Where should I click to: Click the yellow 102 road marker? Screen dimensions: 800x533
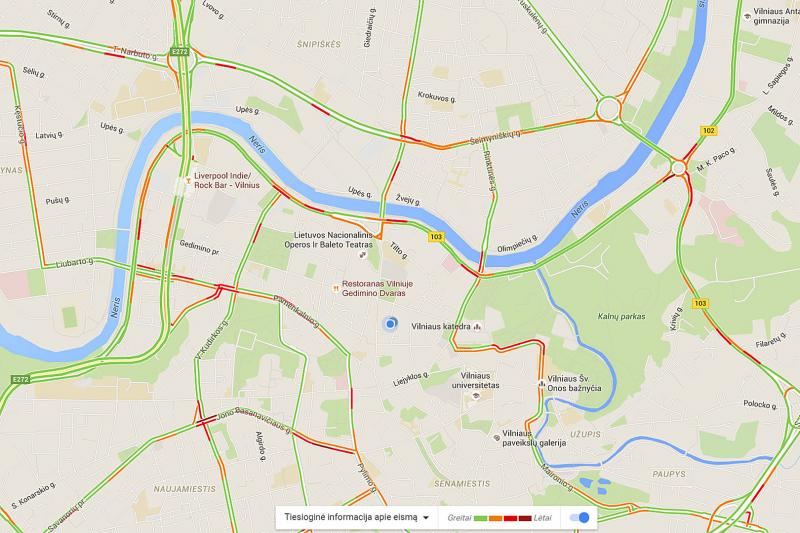point(709,131)
